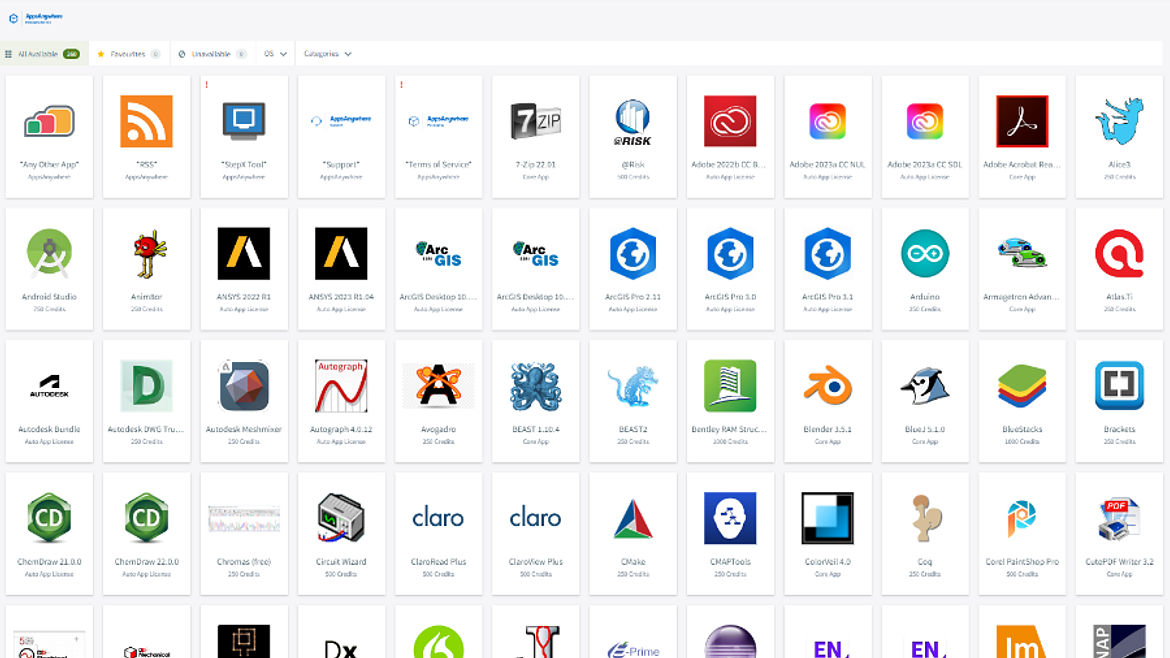Launch the CMake triangle icon
The height and width of the screenshot is (658, 1170).
coord(633,518)
